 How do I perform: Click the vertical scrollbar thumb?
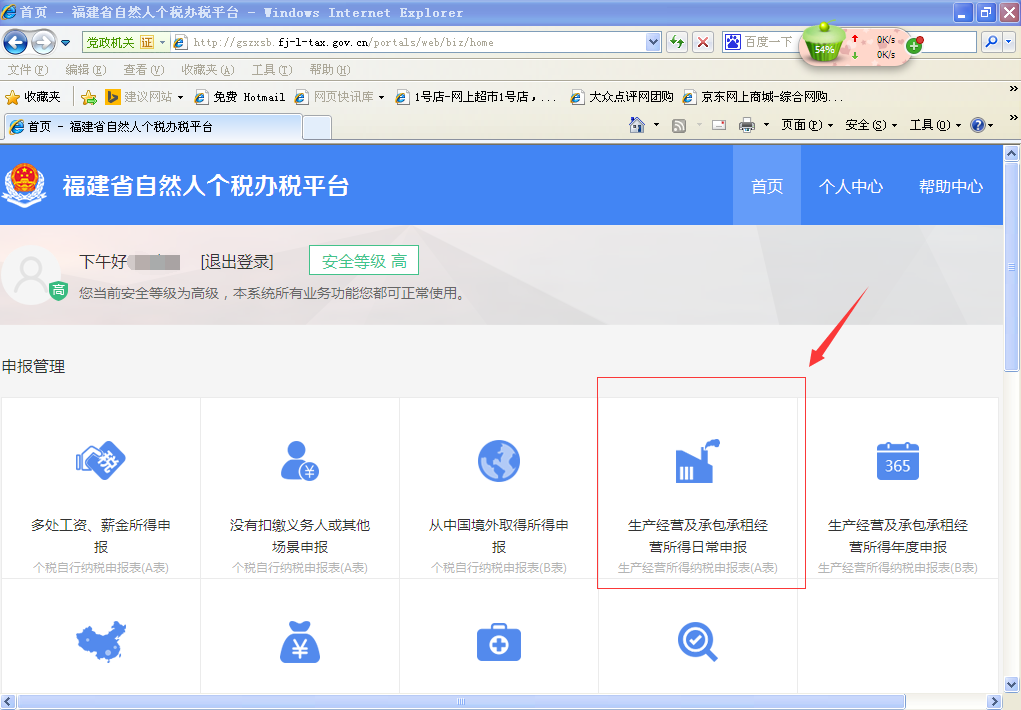pos(1011,266)
